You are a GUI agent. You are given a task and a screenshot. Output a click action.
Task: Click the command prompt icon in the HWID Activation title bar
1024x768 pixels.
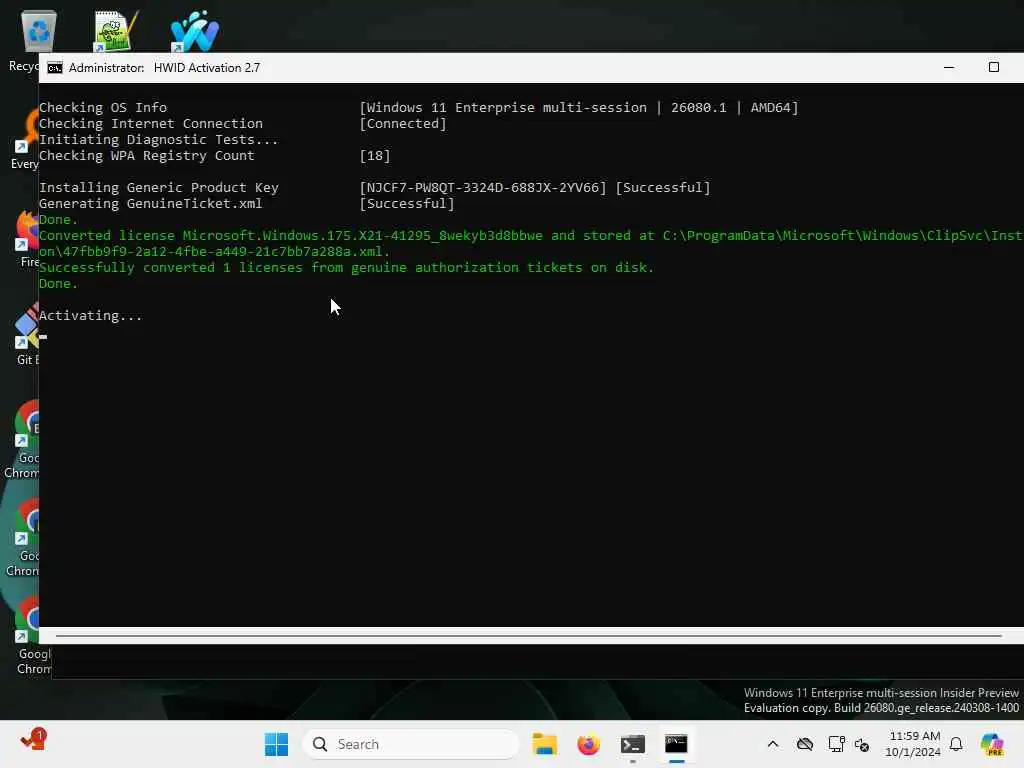[55, 68]
